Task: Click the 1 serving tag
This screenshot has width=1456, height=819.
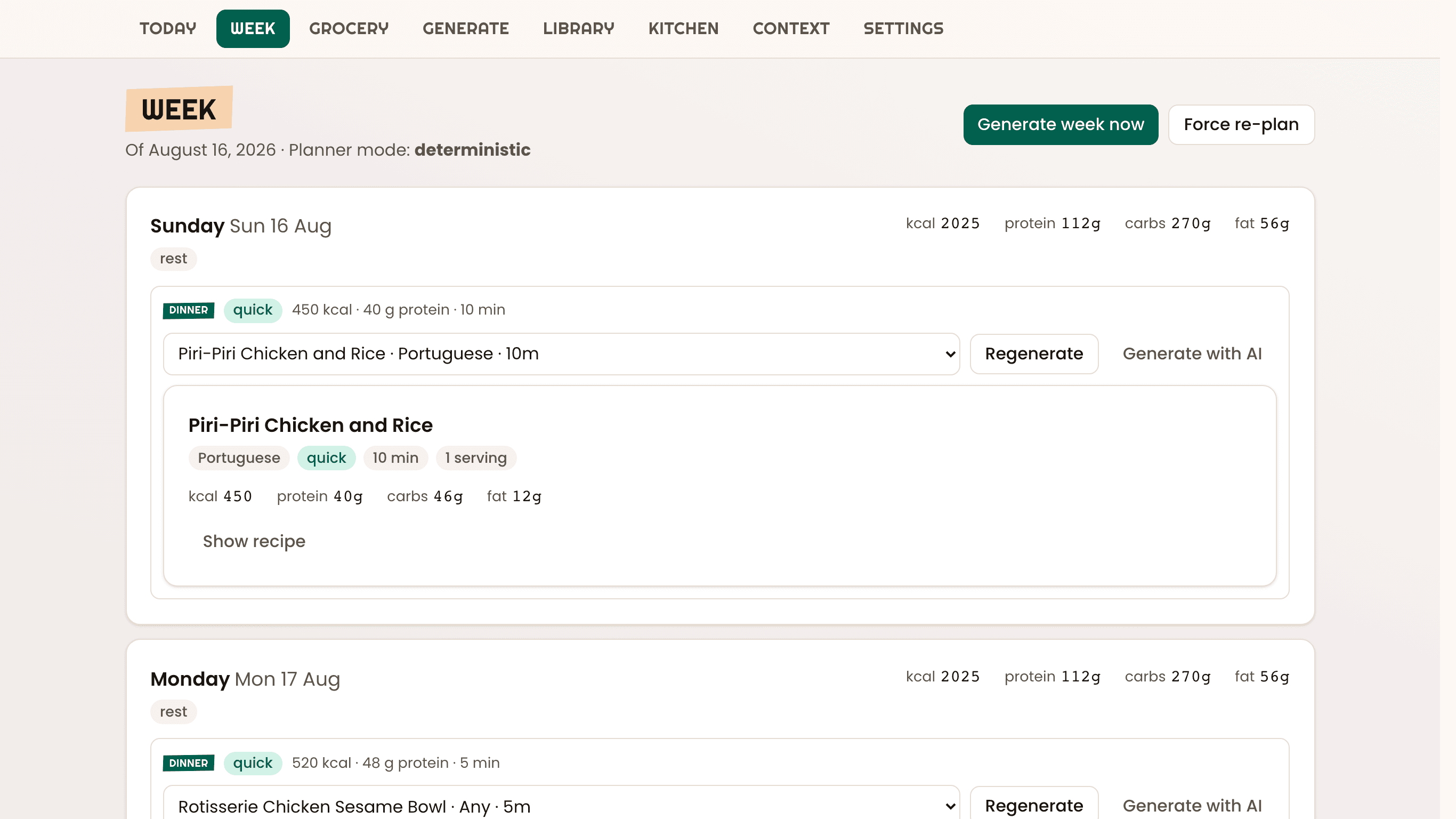Action: 475,458
